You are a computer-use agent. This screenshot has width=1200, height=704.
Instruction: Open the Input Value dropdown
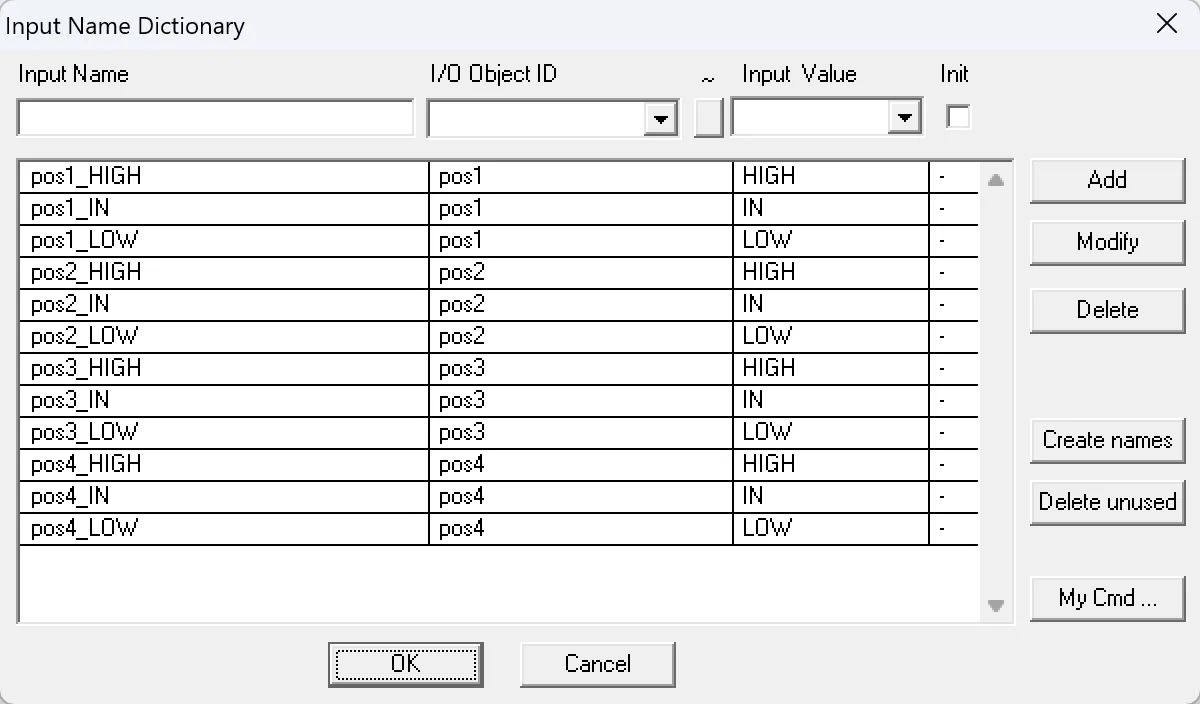[x=906, y=117]
